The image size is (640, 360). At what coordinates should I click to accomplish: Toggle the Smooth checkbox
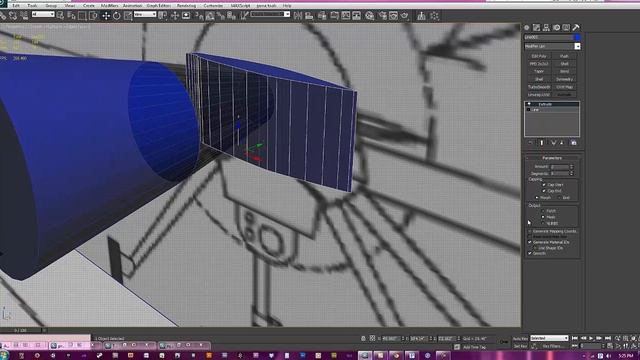point(530,253)
